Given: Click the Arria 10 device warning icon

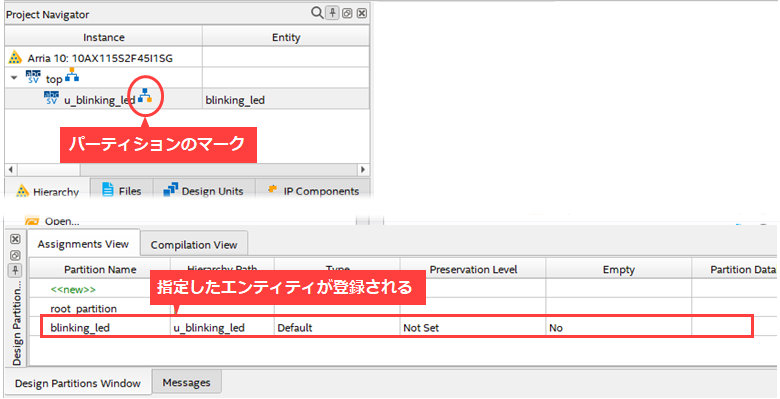Looking at the screenshot, I should [15, 58].
